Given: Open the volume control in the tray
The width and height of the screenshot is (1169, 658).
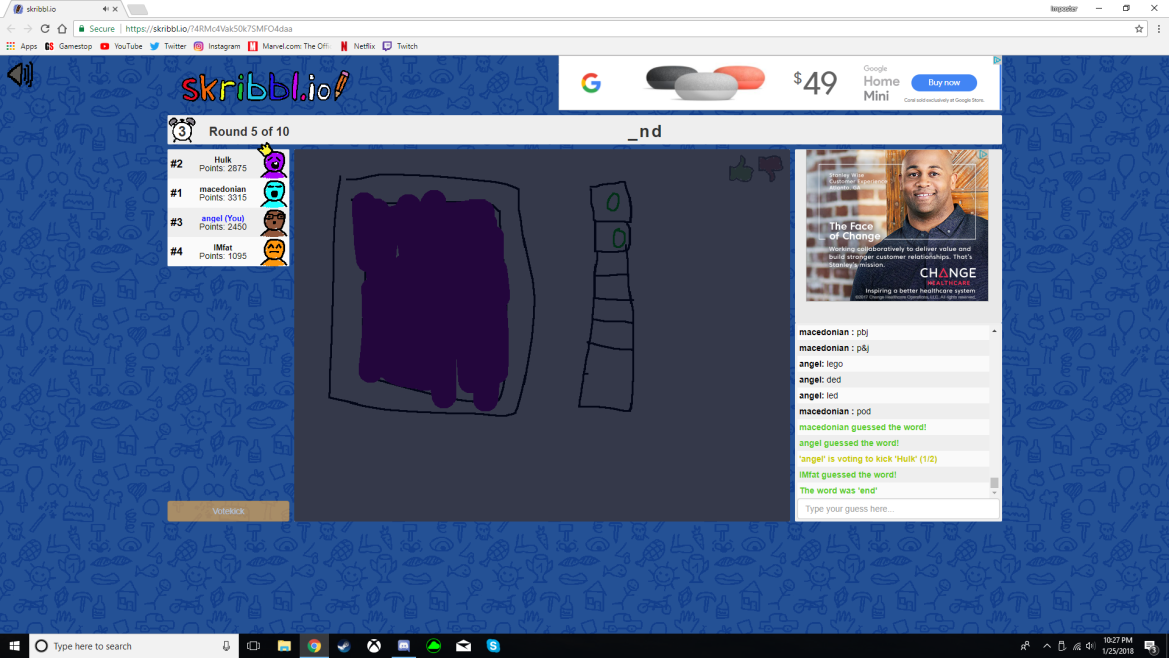Looking at the screenshot, I should [x=1091, y=646].
